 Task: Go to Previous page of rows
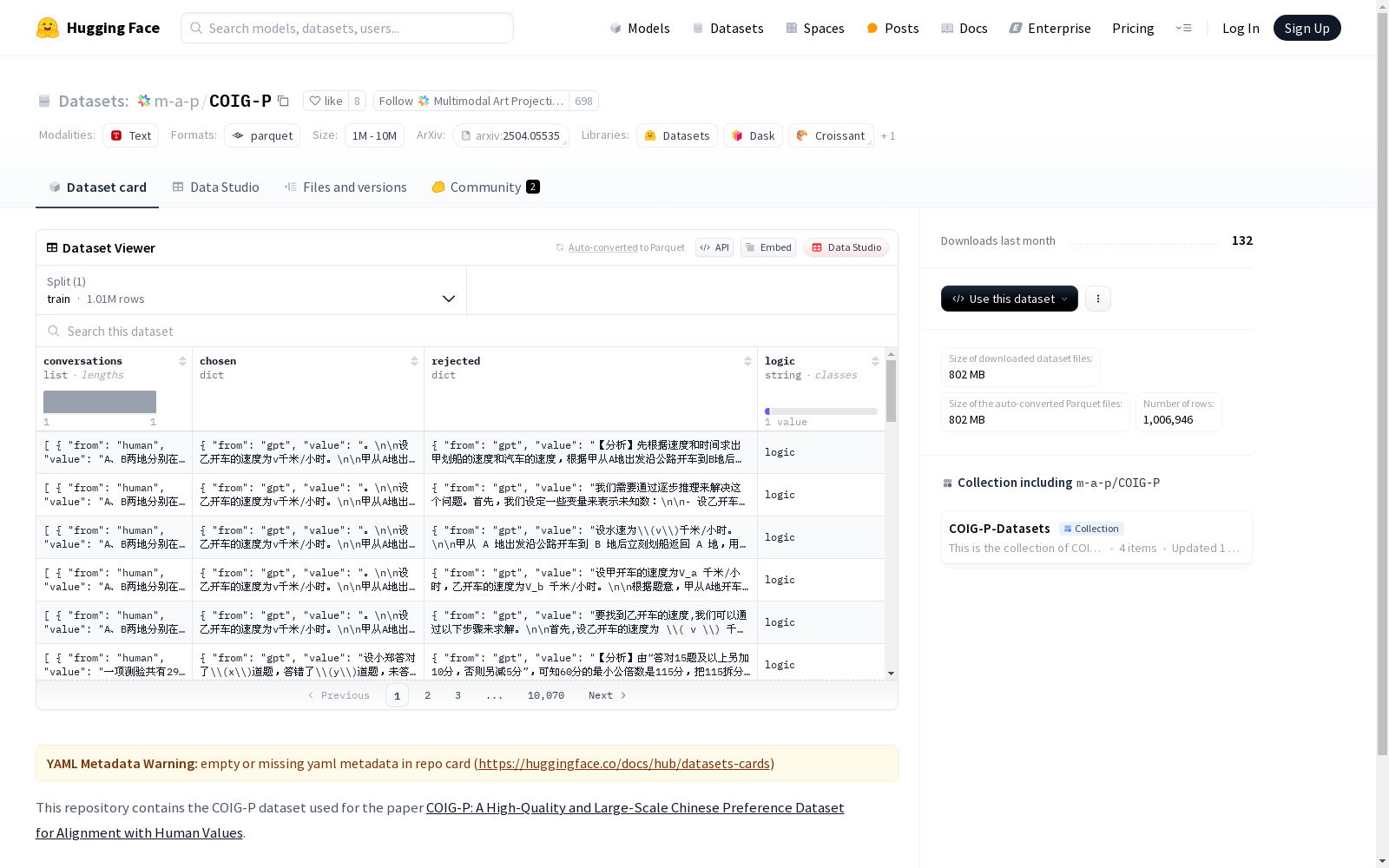[x=339, y=695]
